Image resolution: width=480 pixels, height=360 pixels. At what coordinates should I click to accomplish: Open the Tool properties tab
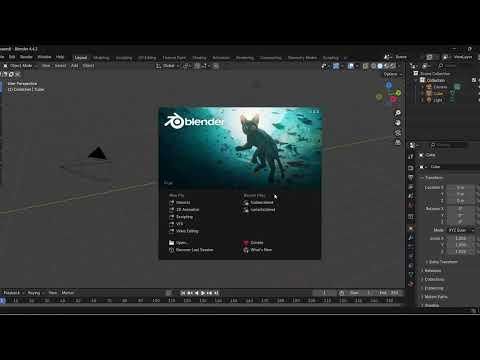pos(411,156)
